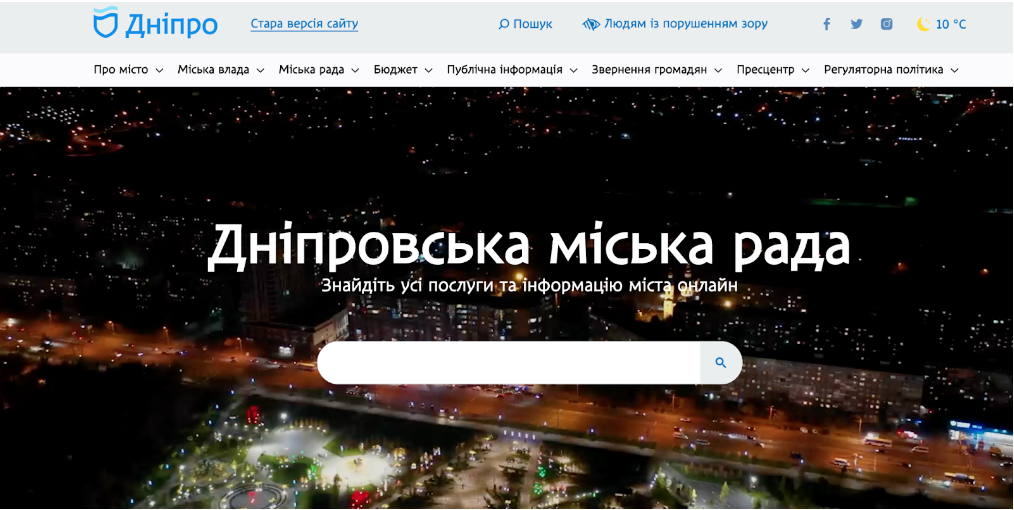Open the Instagram profile icon
Image resolution: width=1014 pixels, height=510 pixels.
tap(887, 25)
